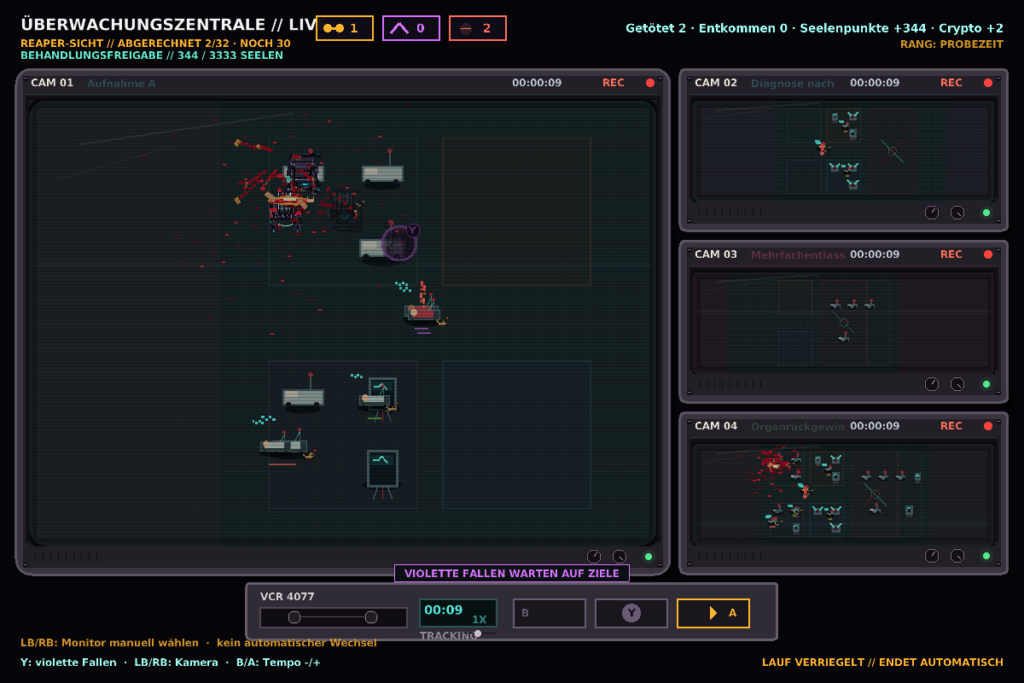This screenshot has width=1024, height=683.
Task: Click the 'Crypto +2' text
Action: tap(971, 28)
